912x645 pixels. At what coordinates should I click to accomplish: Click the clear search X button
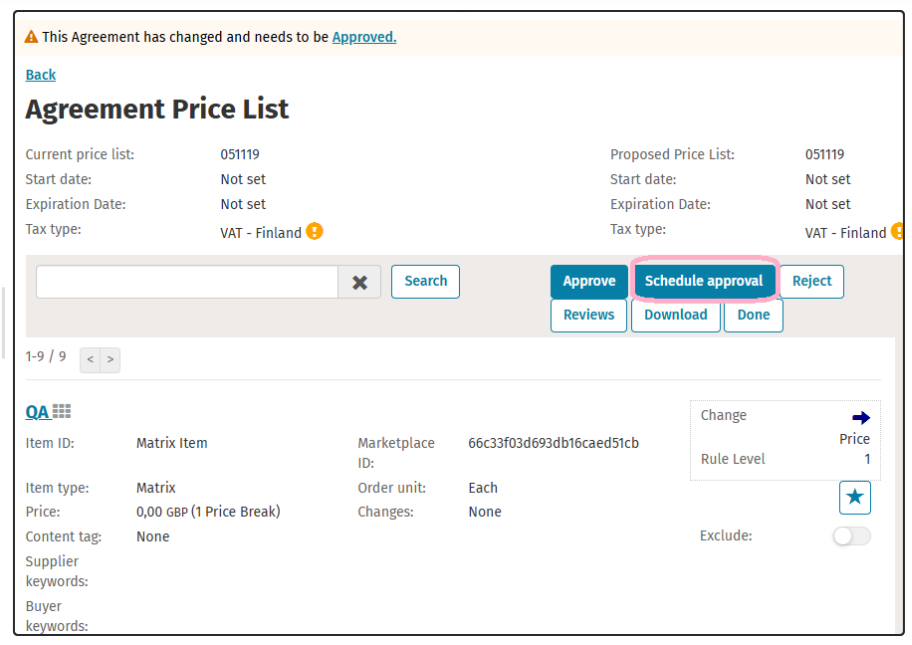coord(359,282)
